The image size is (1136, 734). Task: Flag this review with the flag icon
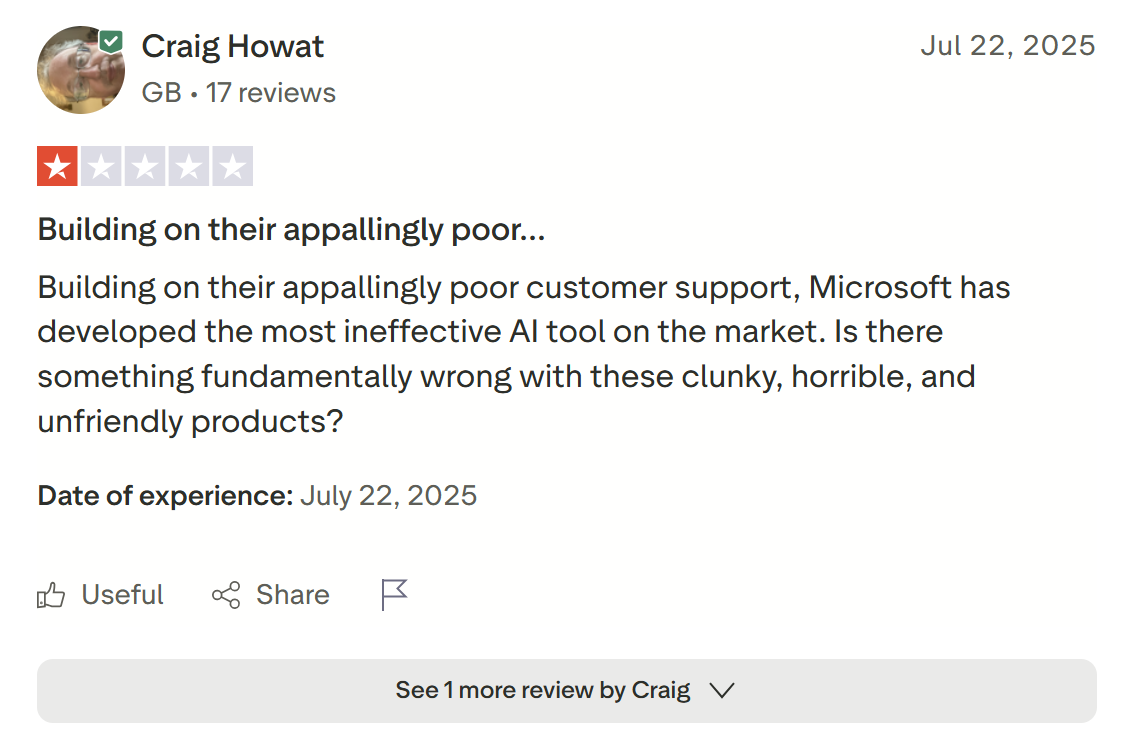(395, 595)
